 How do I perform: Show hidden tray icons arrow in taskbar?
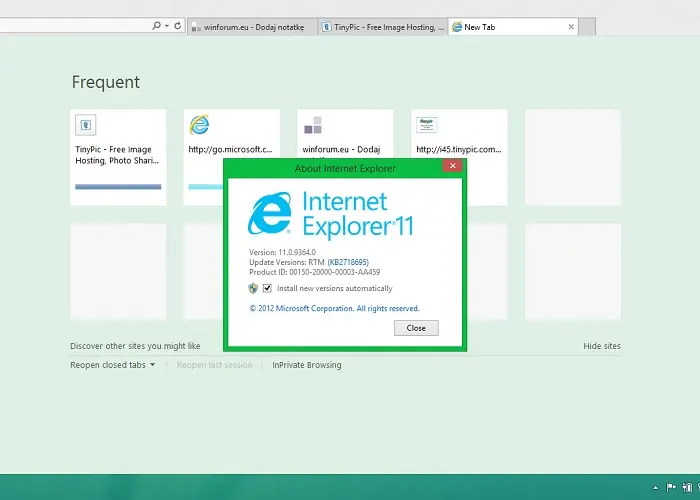tap(655, 488)
